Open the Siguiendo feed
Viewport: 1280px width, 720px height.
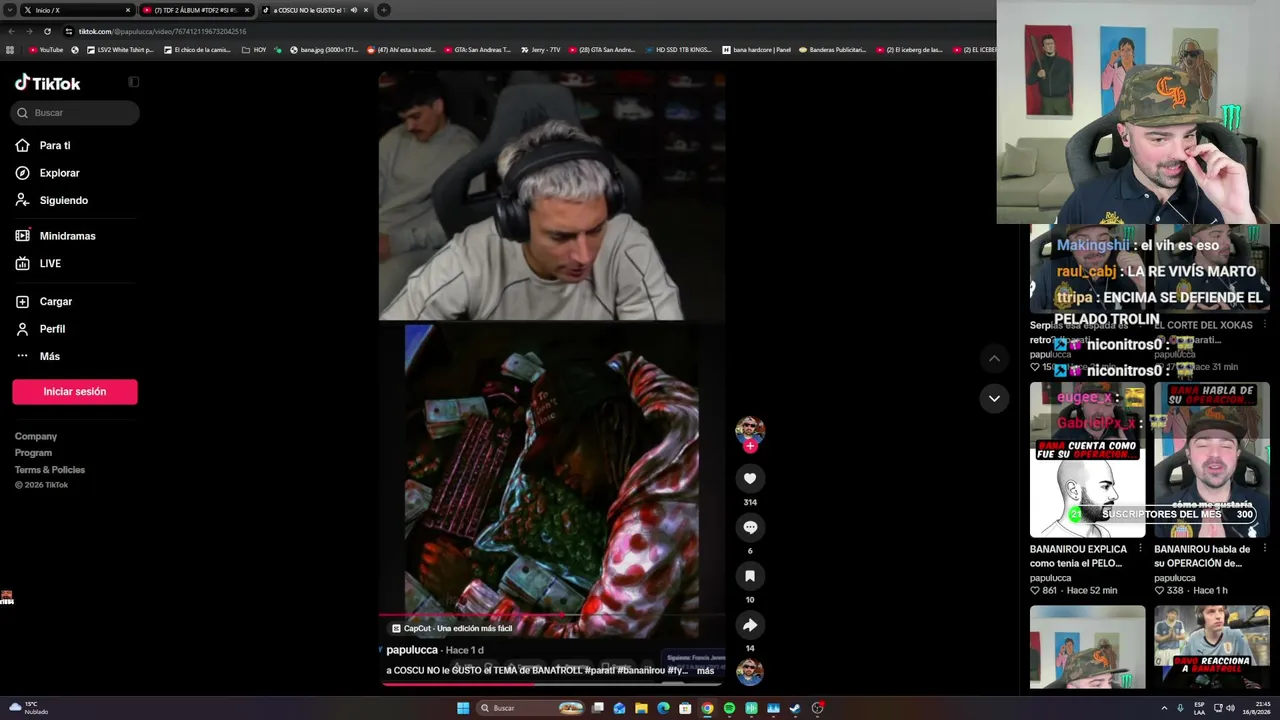point(52,200)
